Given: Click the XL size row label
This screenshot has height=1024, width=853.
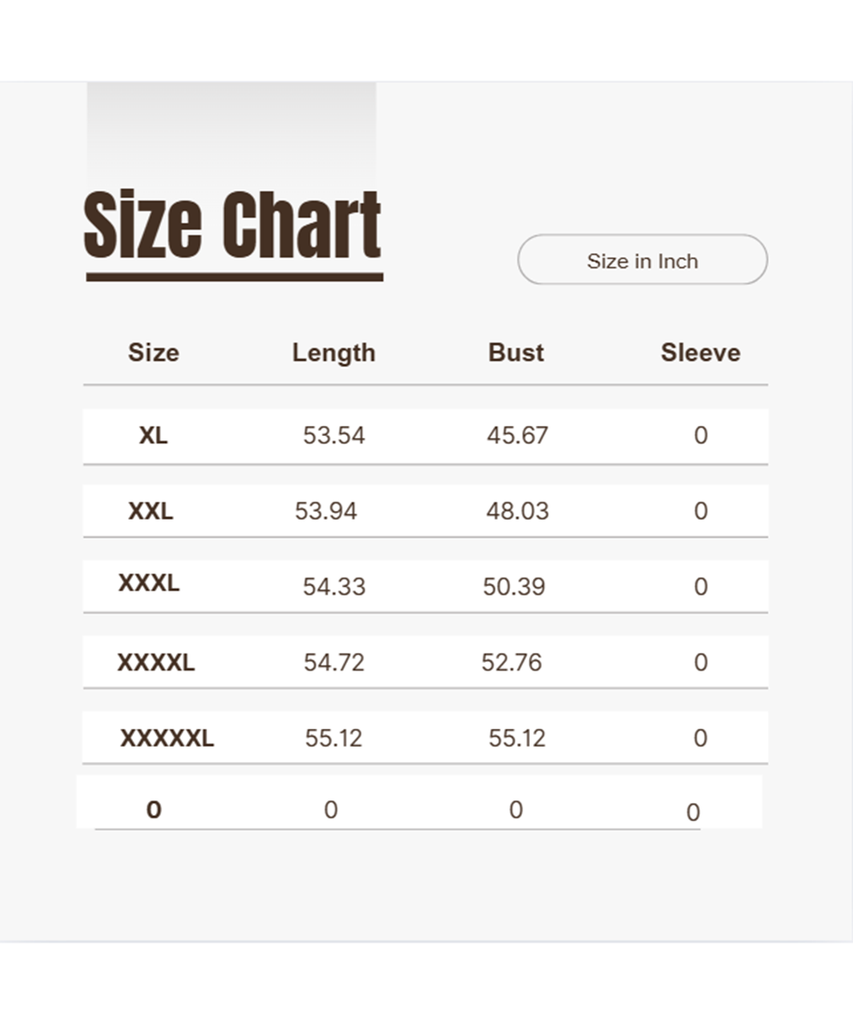Looking at the screenshot, I should [153, 435].
